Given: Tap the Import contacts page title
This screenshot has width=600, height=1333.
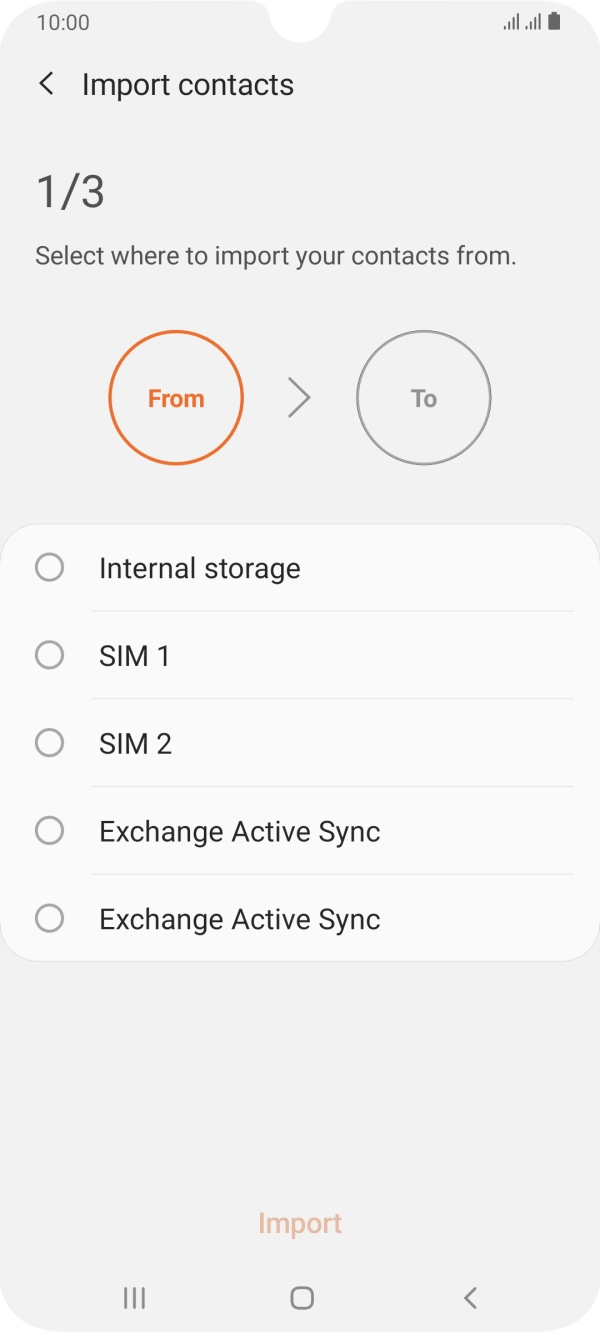Looking at the screenshot, I should pos(188,85).
